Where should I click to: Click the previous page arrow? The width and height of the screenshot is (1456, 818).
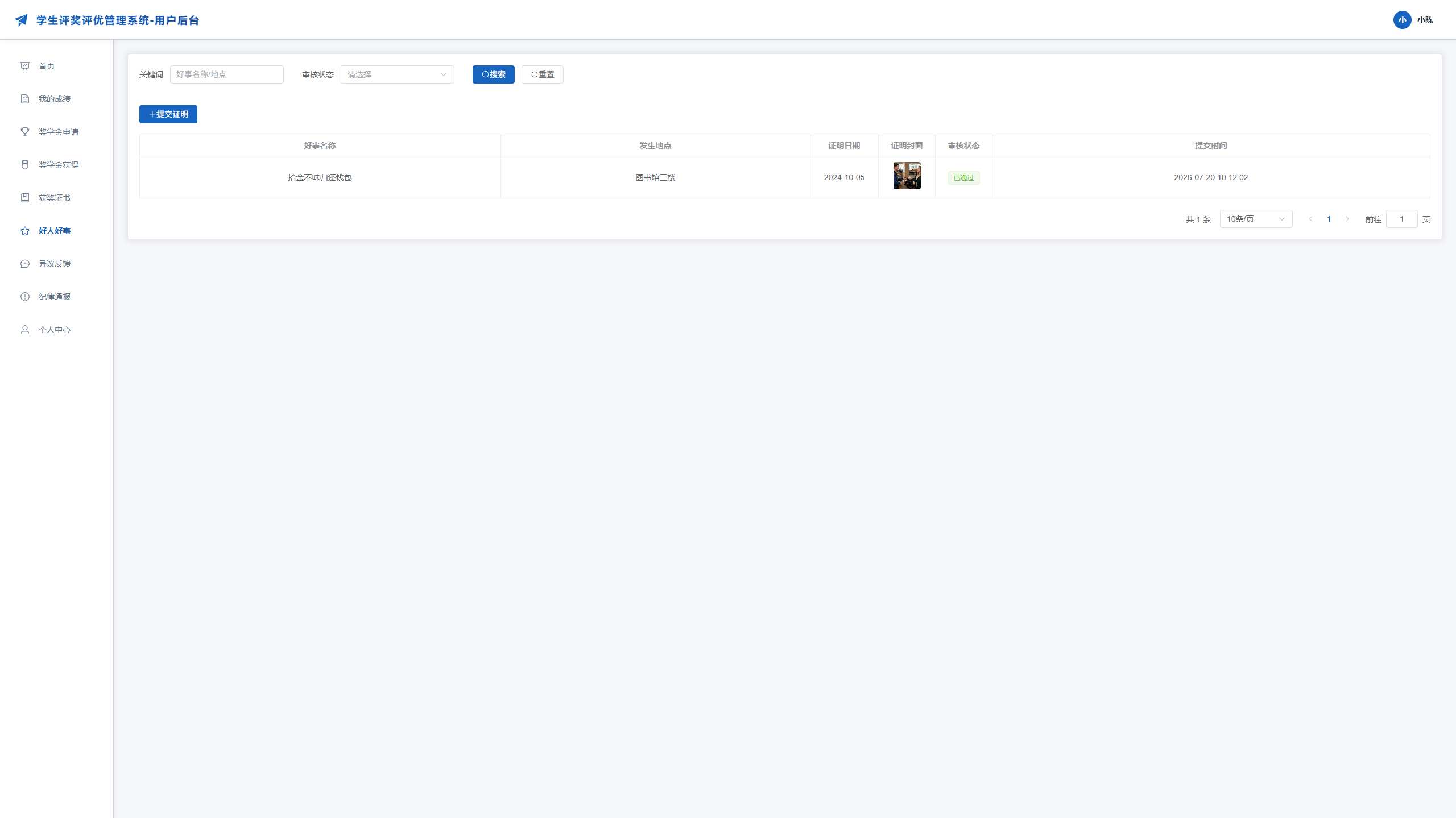click(1311, 219)
